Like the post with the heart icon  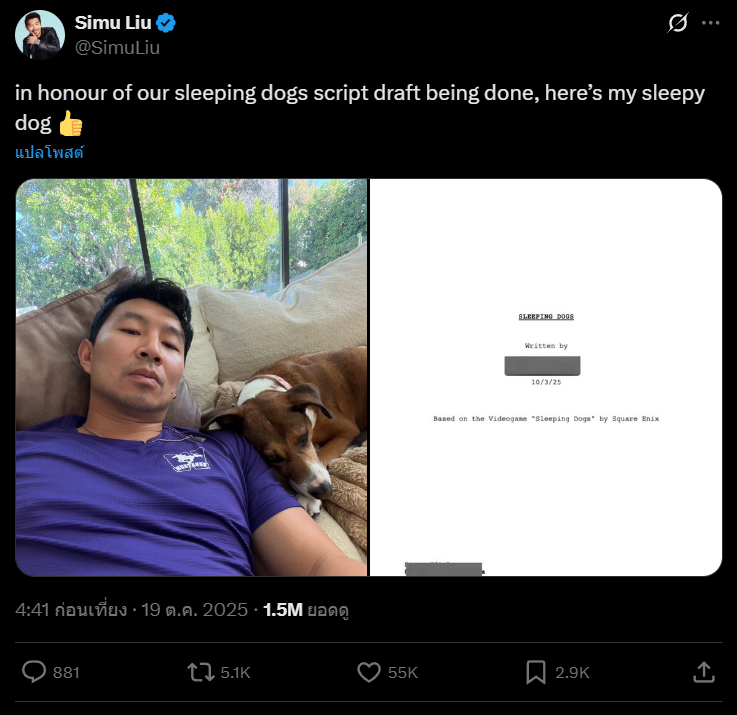pyautogui.click(x=369, y=672)
